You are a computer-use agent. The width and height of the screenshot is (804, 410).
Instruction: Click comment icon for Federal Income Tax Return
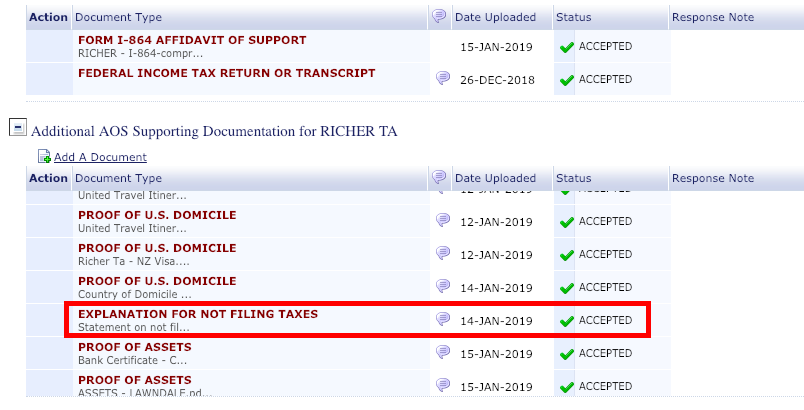pos(443,78)
